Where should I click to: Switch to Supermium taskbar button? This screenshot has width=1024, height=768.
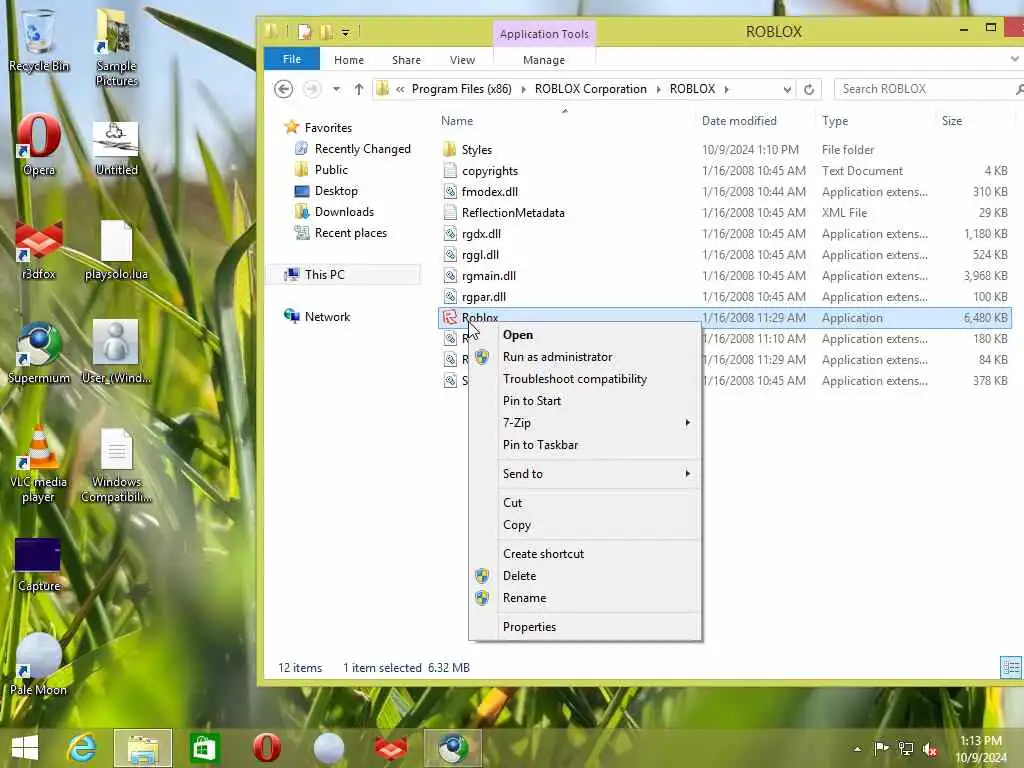[x=453, y=748]
